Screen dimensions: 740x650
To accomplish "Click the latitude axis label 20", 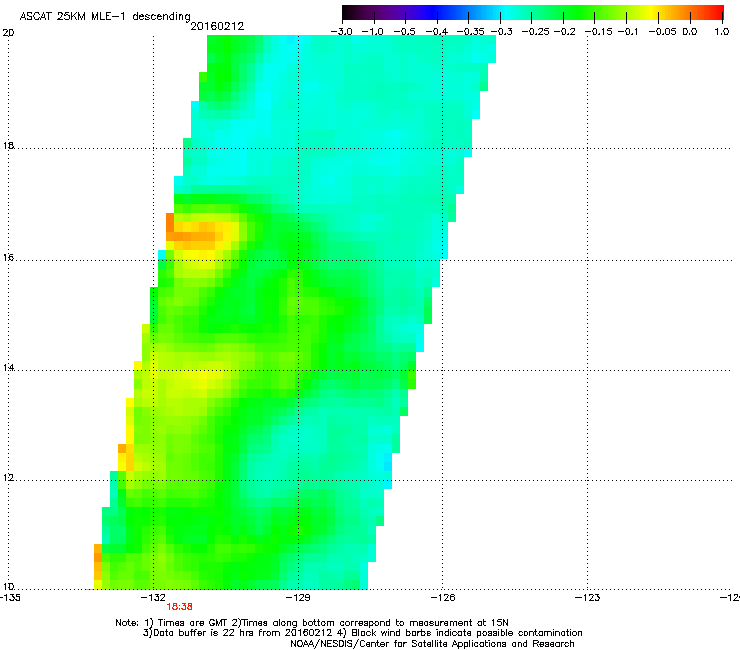I will tap(8, 33).
